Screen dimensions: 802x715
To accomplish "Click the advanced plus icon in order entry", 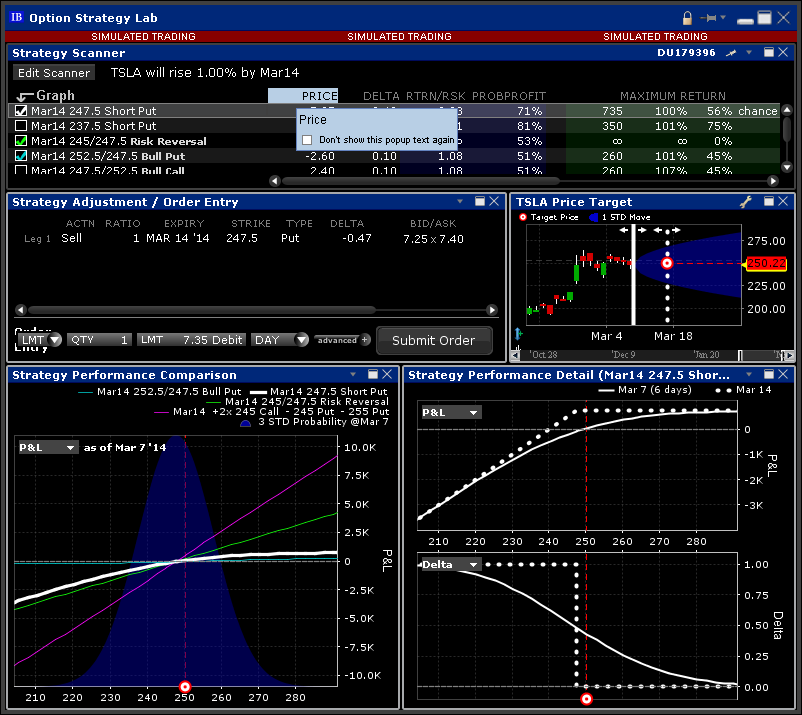I will click(x=365, y=340).
